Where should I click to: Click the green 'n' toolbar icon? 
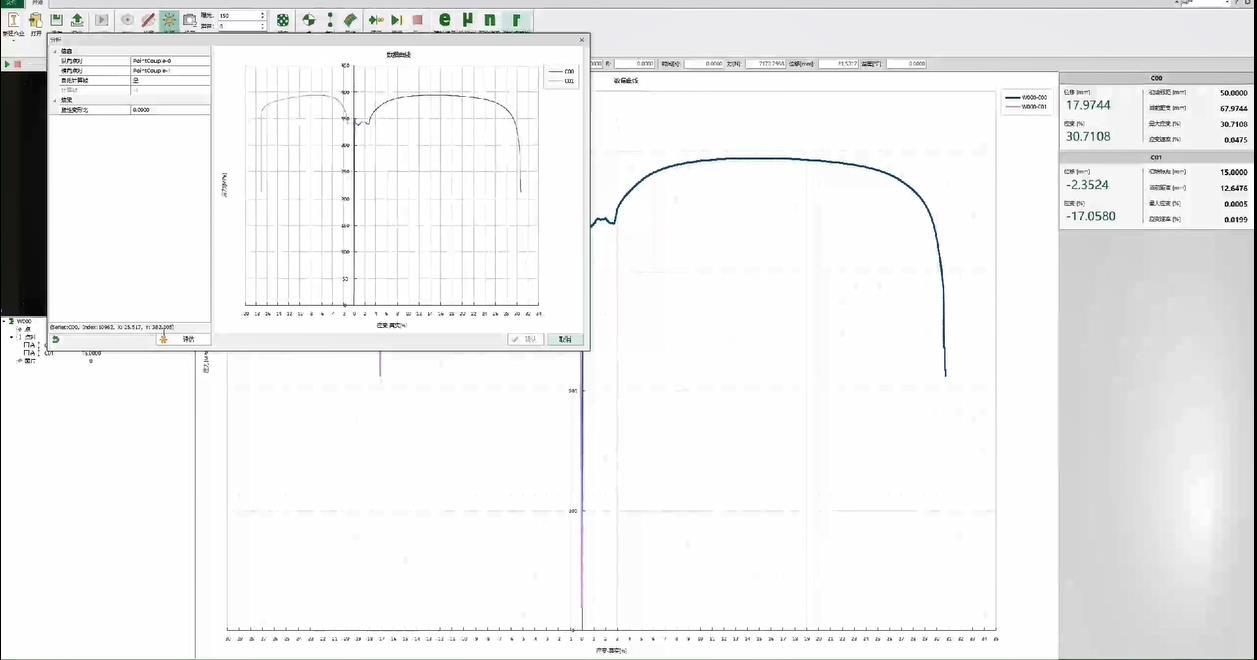coord(489,20)
